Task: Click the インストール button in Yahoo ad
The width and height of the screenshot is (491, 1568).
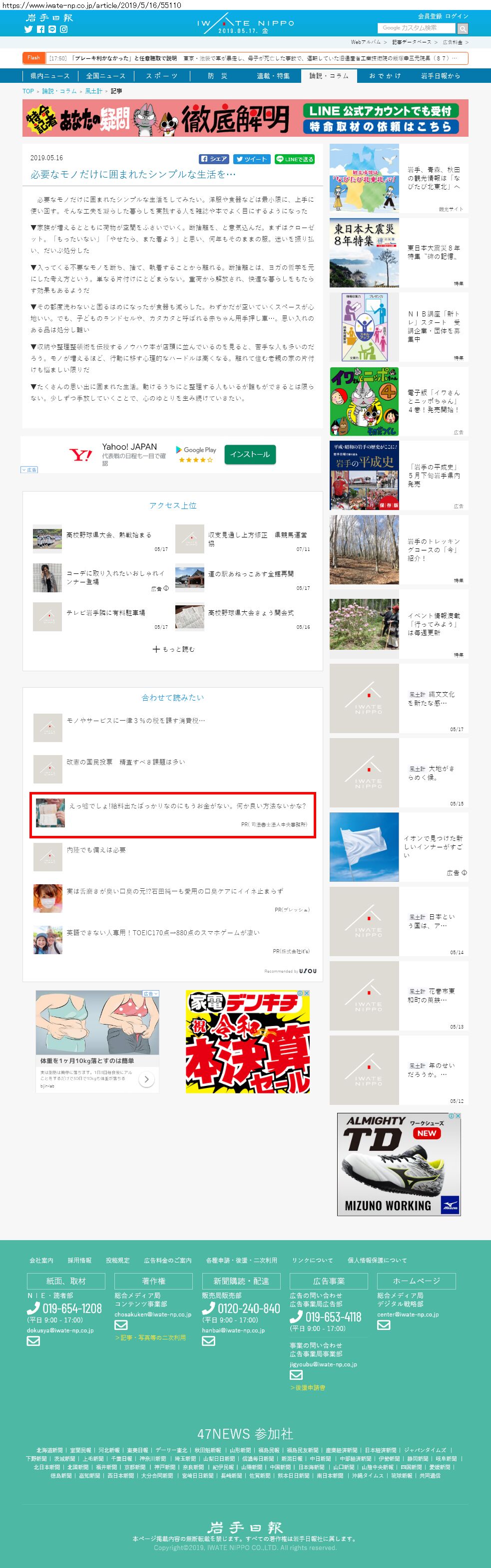Action: pos(250,454)
